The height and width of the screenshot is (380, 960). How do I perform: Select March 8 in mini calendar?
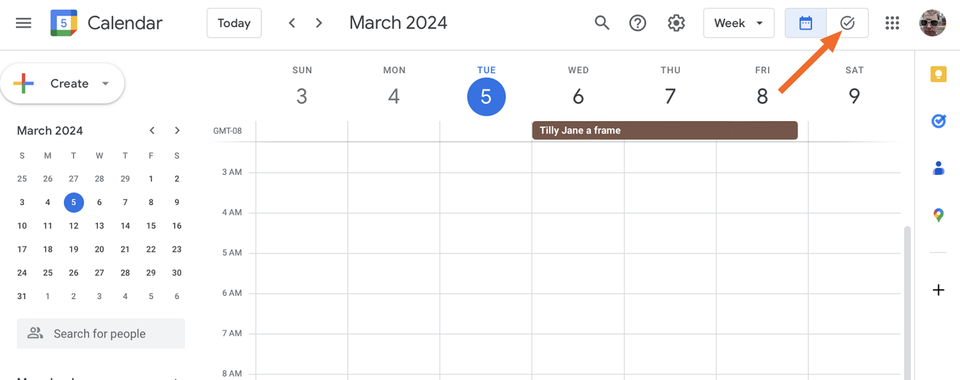pos(151,202)
